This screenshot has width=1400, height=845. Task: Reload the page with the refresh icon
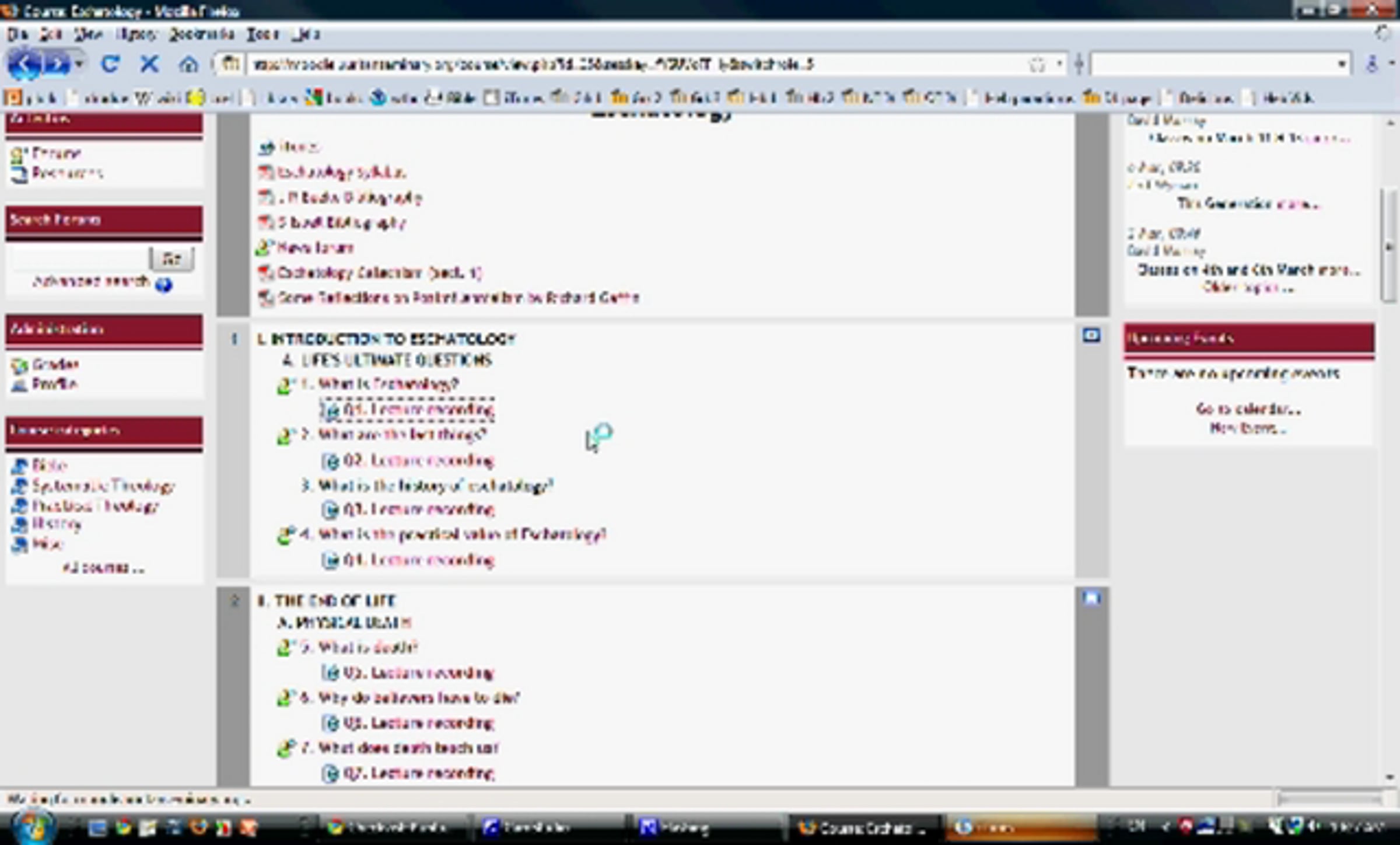[110, 64]
